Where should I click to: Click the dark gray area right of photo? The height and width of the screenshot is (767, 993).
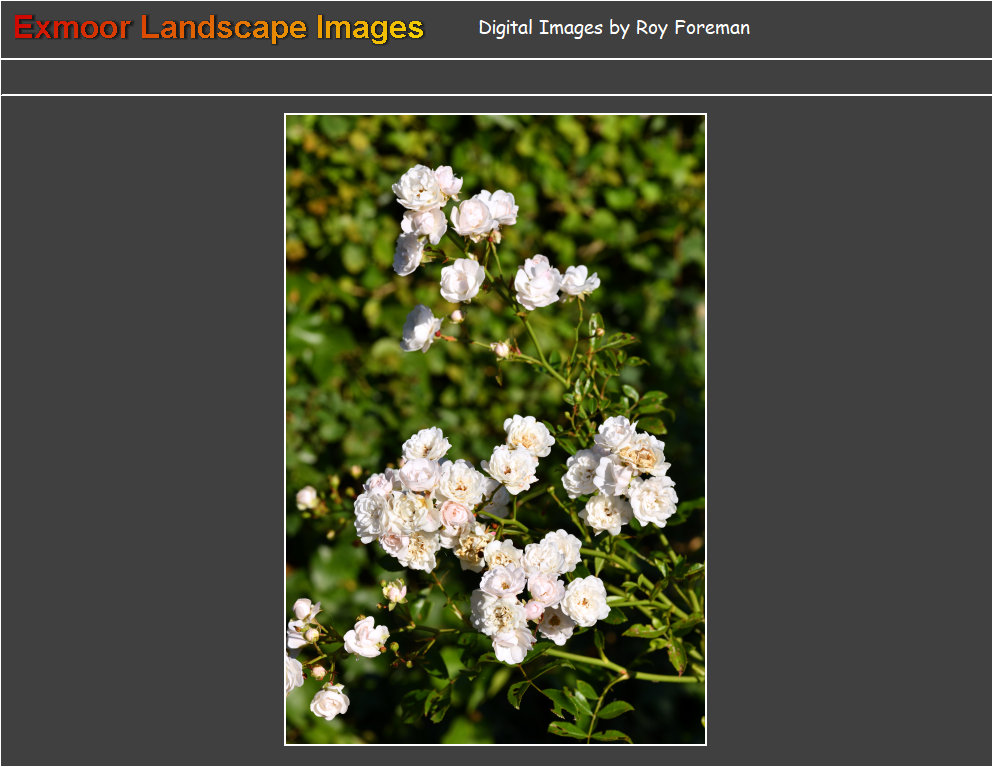[x=848, y=430]
